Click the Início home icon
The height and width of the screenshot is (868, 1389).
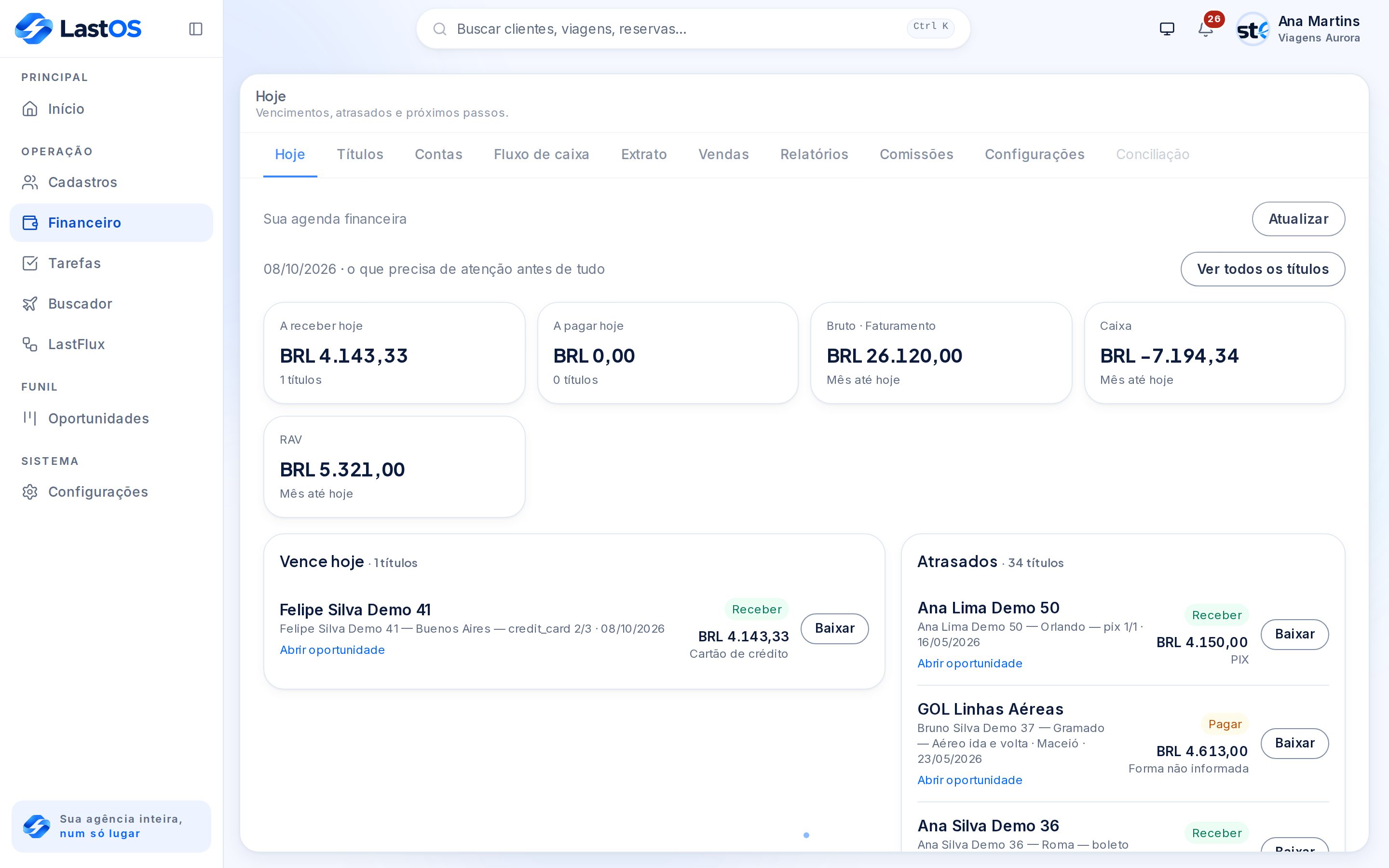[x=30, y=108]
